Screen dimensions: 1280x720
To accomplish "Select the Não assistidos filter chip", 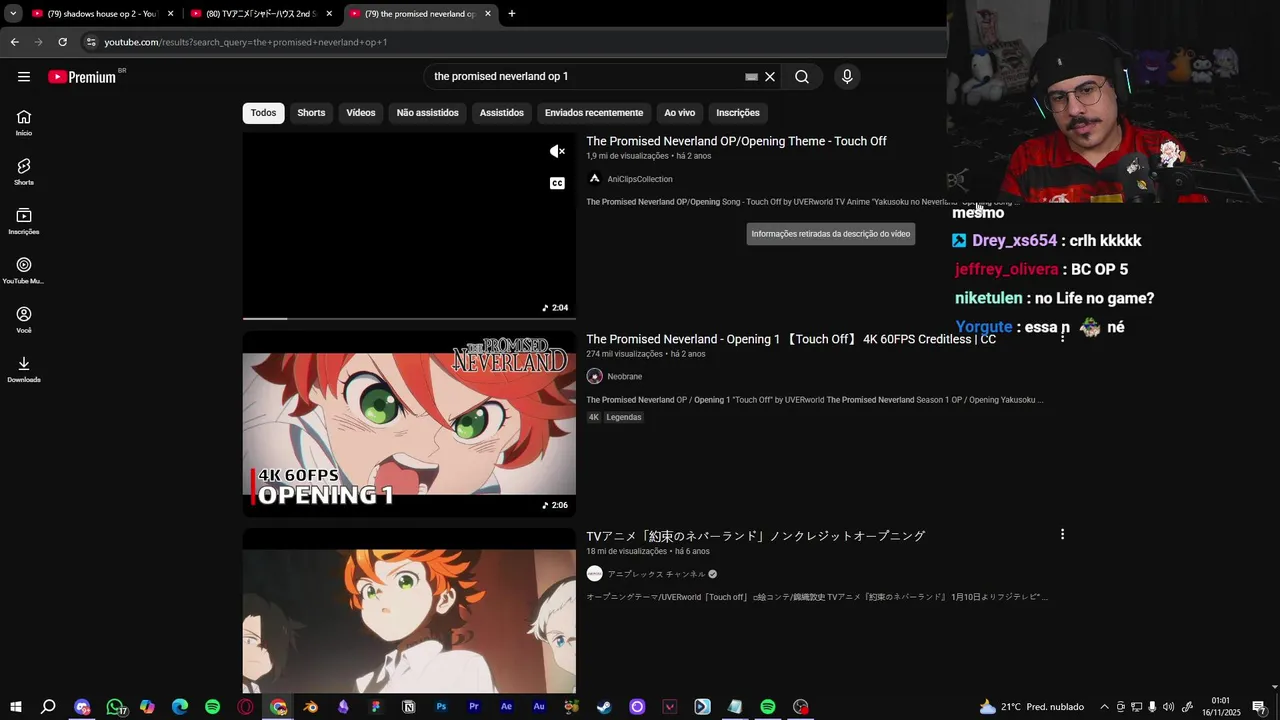I will (428, 113).
